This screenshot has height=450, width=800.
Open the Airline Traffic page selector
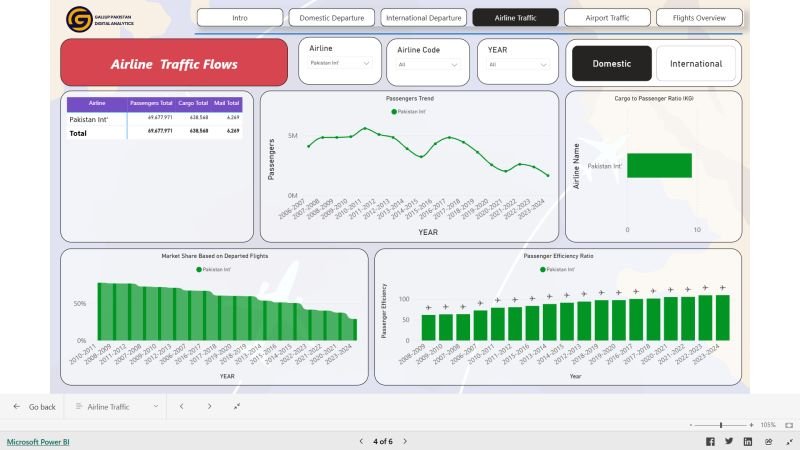click(116, 407)
